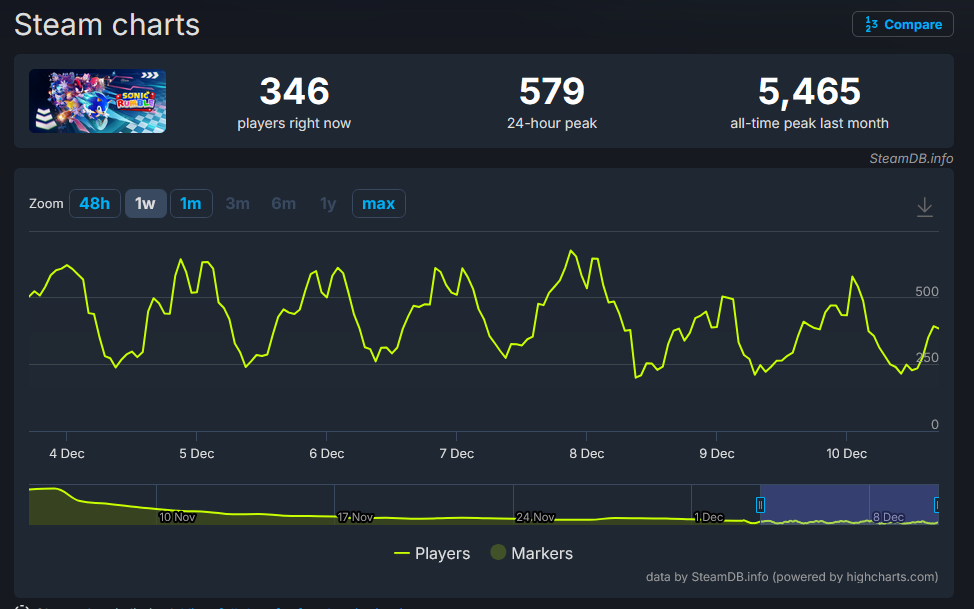Set chart zoom to 6m
This screenshot has height=609, width=974.
[x=283, y=203]
